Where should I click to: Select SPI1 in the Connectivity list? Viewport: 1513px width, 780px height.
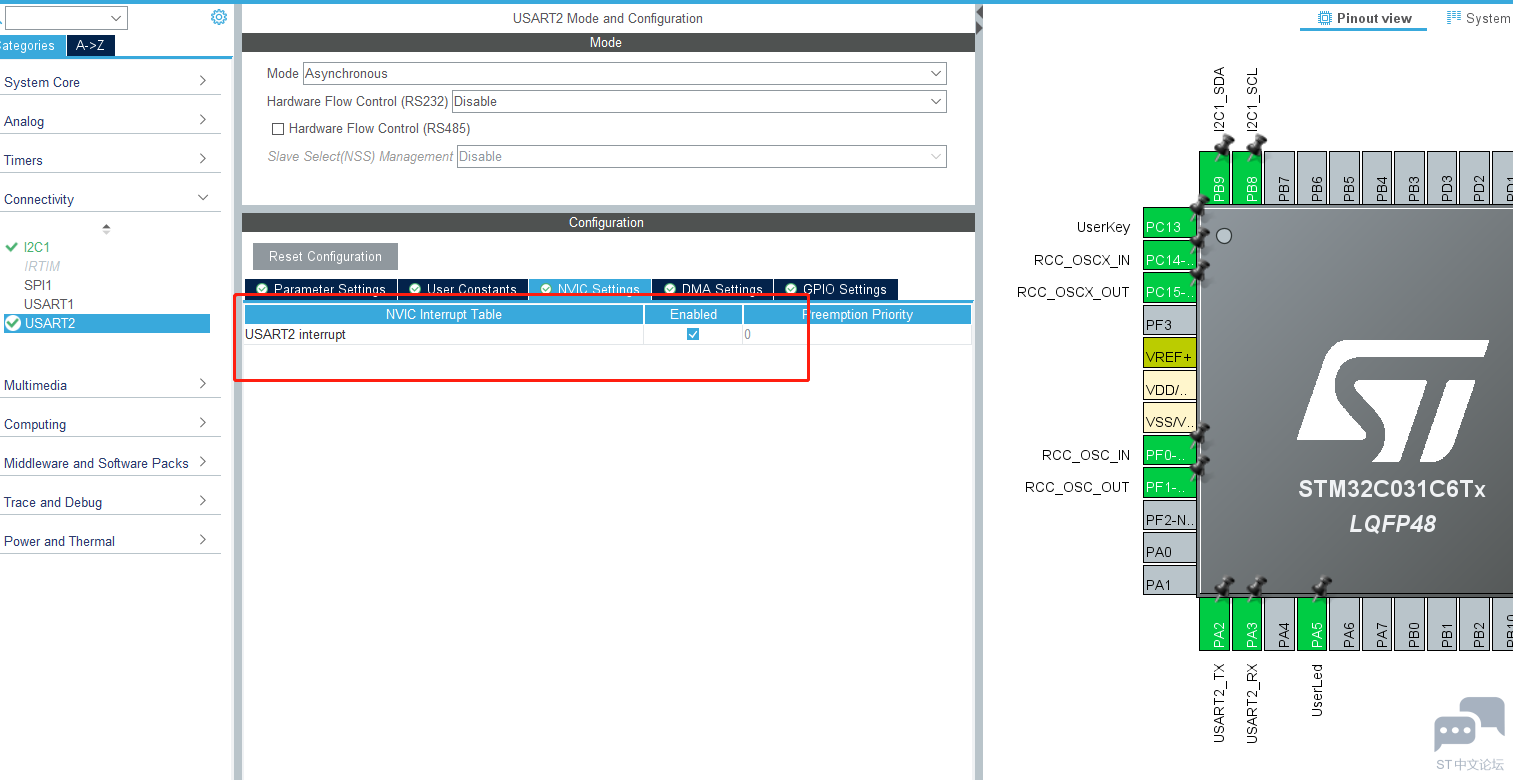[x=38, y=285]
